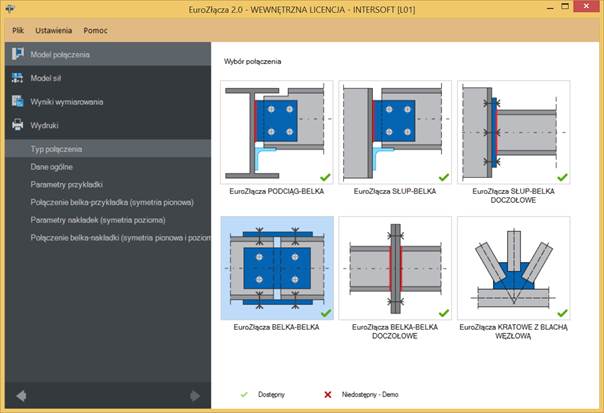Close the EuroZłącza window
Viewport: 604px width, 413px height.
coord(586,6)
